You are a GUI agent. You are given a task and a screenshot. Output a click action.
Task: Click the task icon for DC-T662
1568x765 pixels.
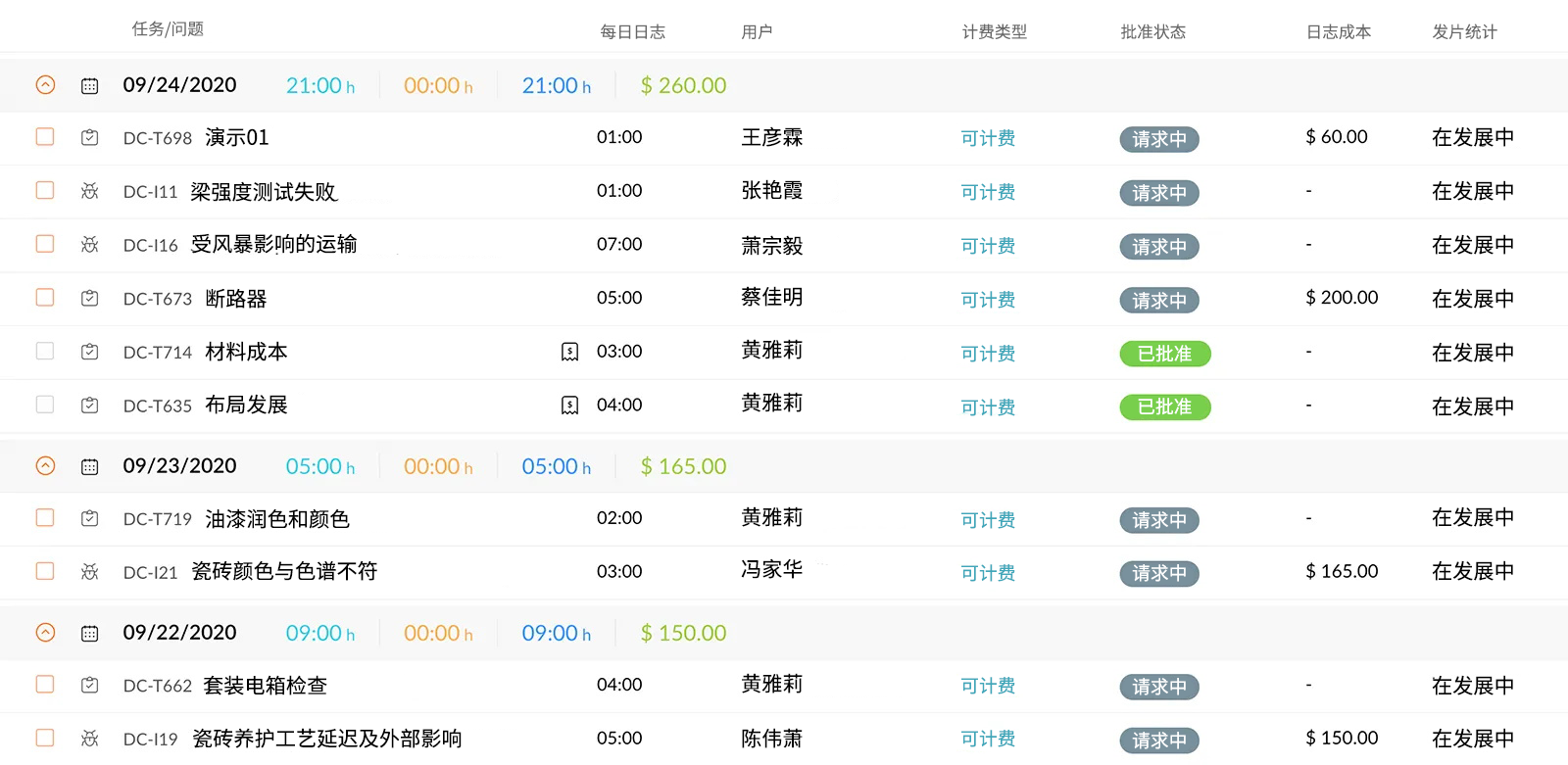tap(89, 686)
